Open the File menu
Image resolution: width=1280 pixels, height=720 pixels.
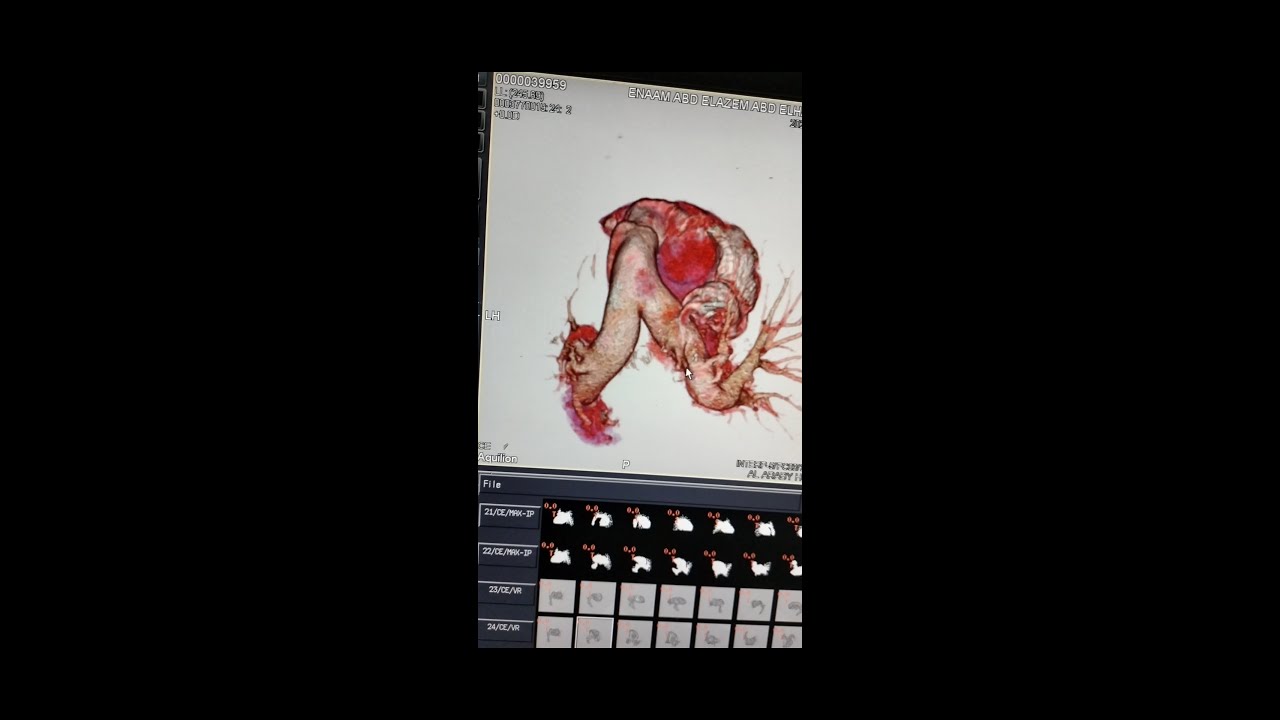pos(492,484)
